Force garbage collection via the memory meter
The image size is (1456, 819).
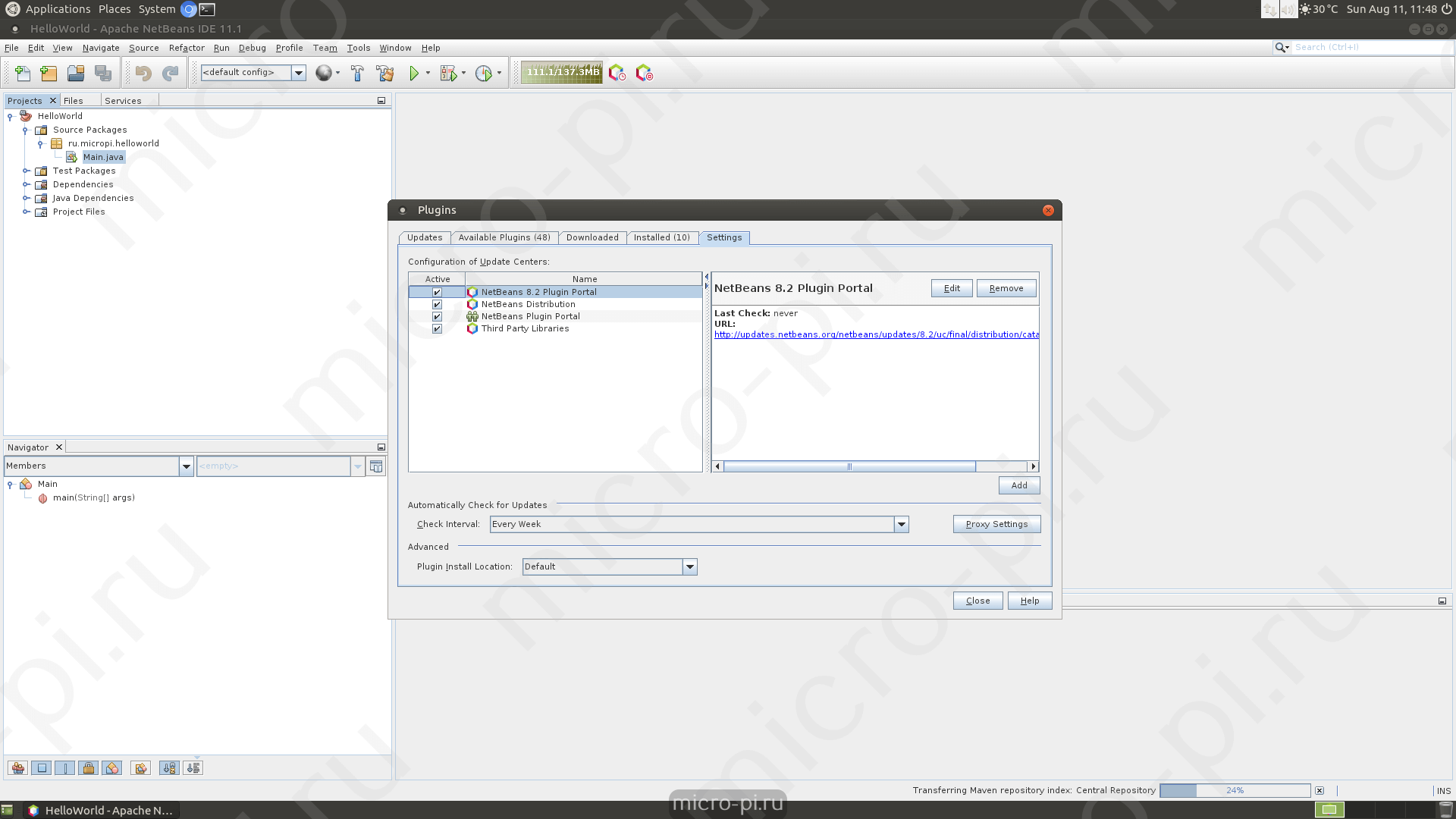[x=562, y=73]
